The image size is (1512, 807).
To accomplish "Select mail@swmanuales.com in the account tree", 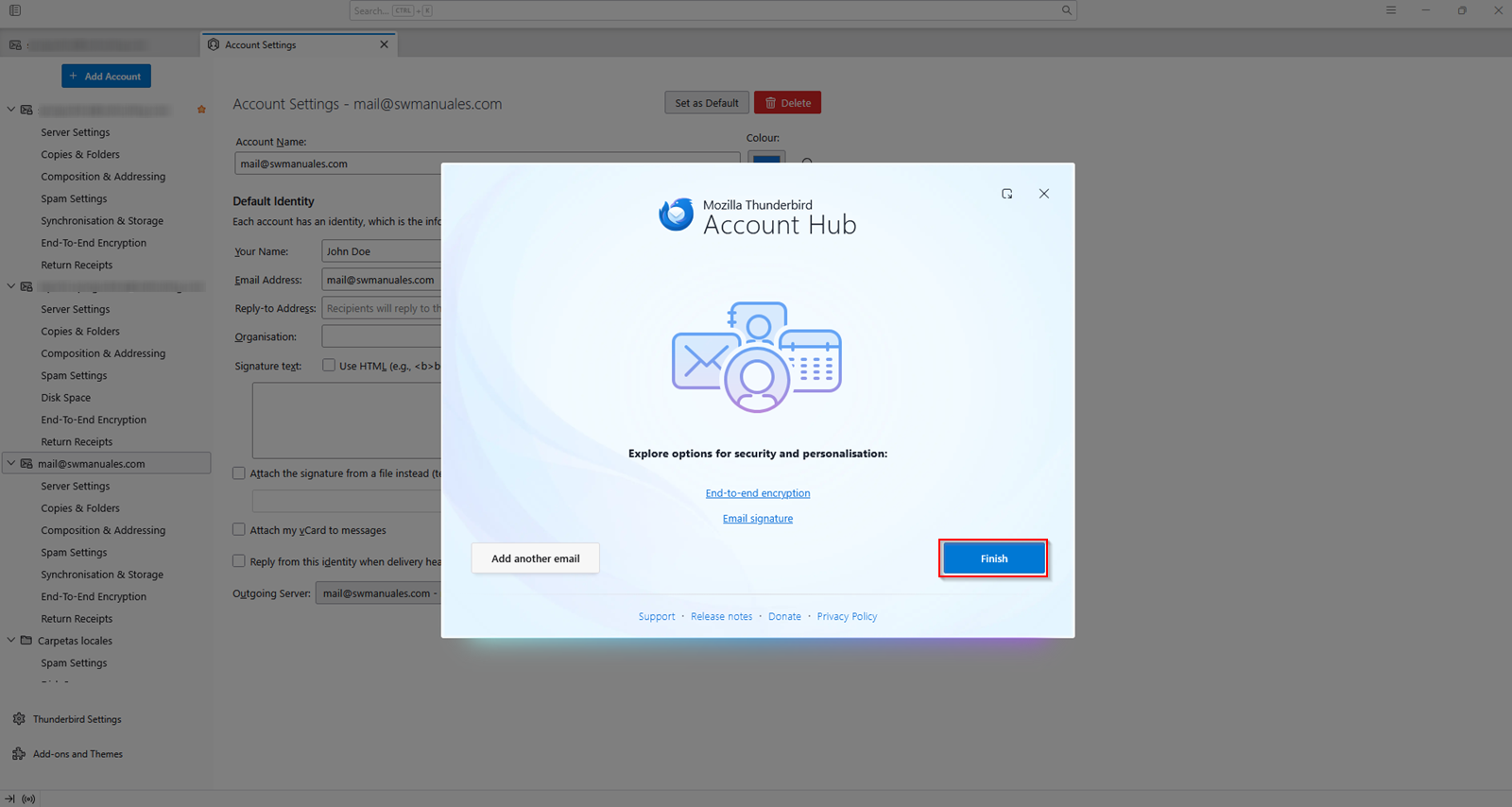I will coord(107,464).
